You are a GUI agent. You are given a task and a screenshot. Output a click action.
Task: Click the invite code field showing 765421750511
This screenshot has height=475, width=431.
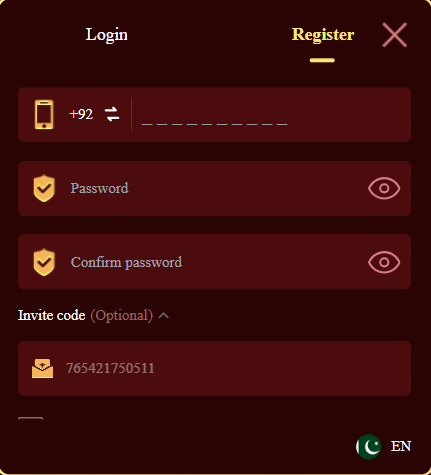[x=214, y=368]
